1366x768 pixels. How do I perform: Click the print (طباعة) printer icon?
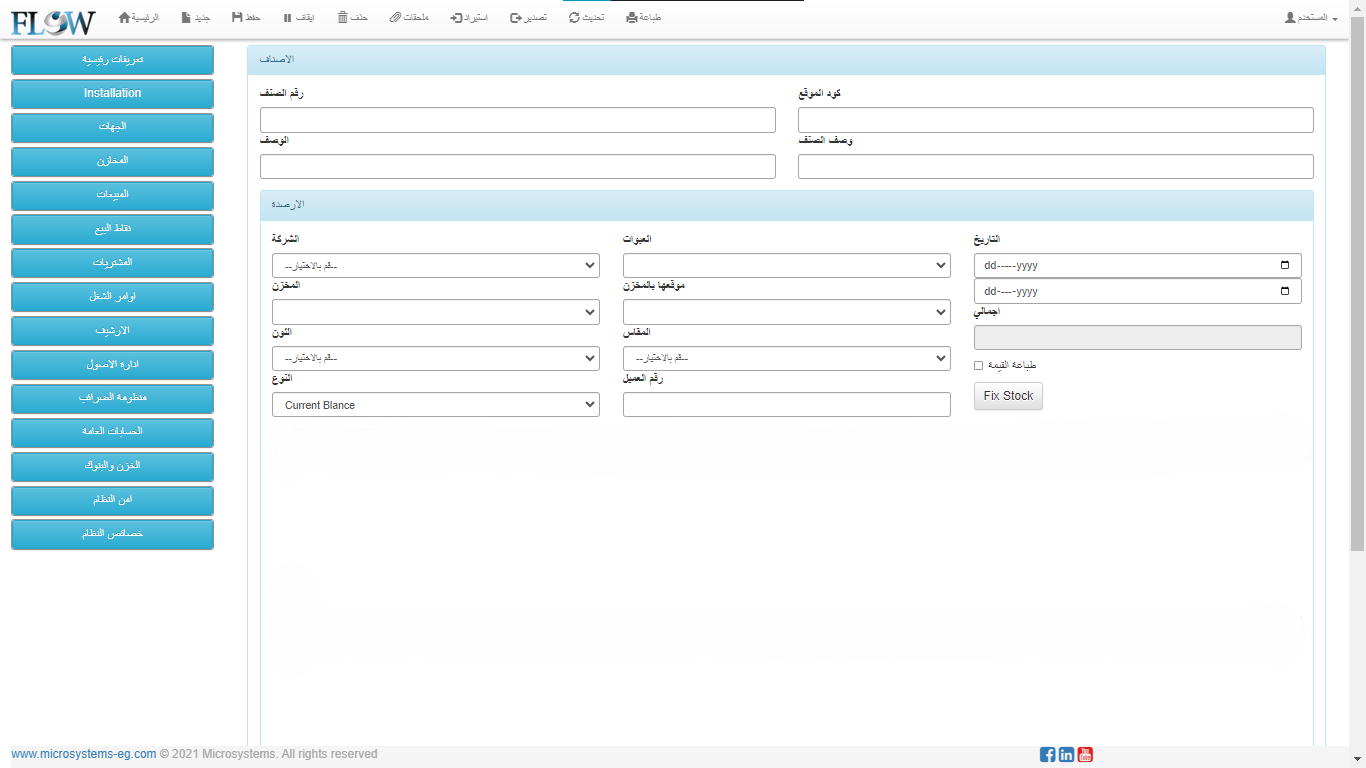[631, 18]
